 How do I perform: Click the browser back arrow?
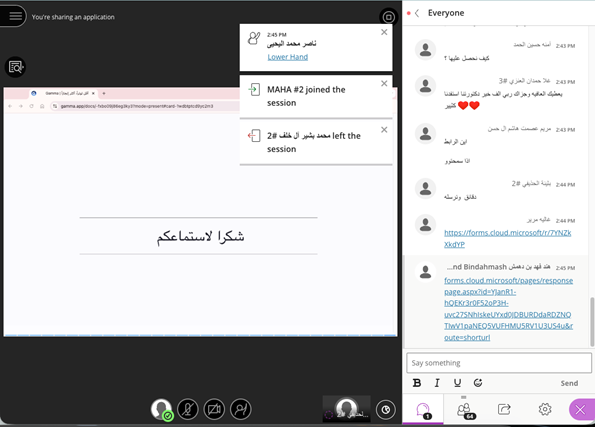coord(10,106)
